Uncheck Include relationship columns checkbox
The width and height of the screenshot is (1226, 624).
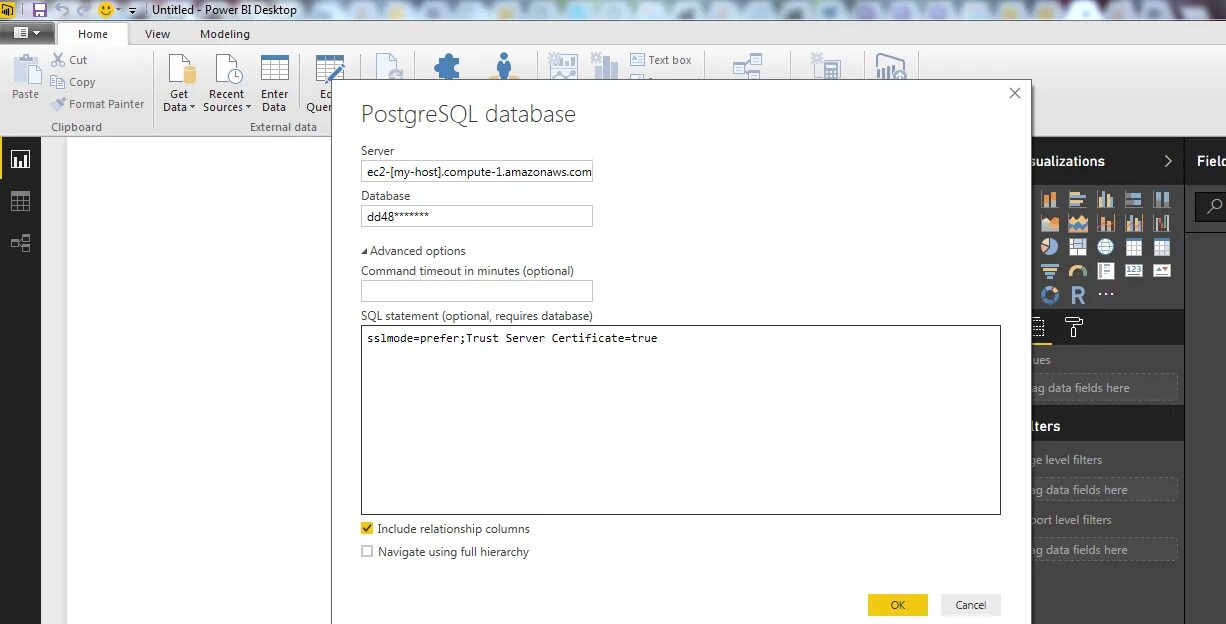coord(367,528)
